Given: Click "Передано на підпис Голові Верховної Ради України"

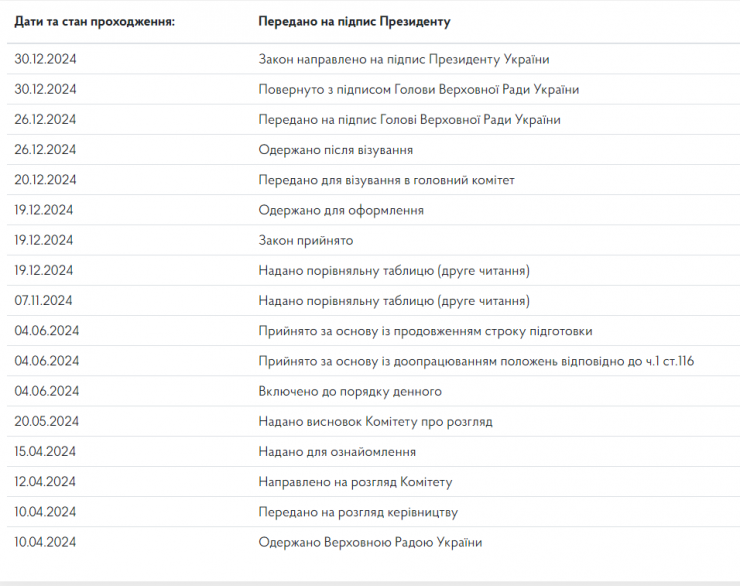Looking at the screenshot, I should point(409,119).
